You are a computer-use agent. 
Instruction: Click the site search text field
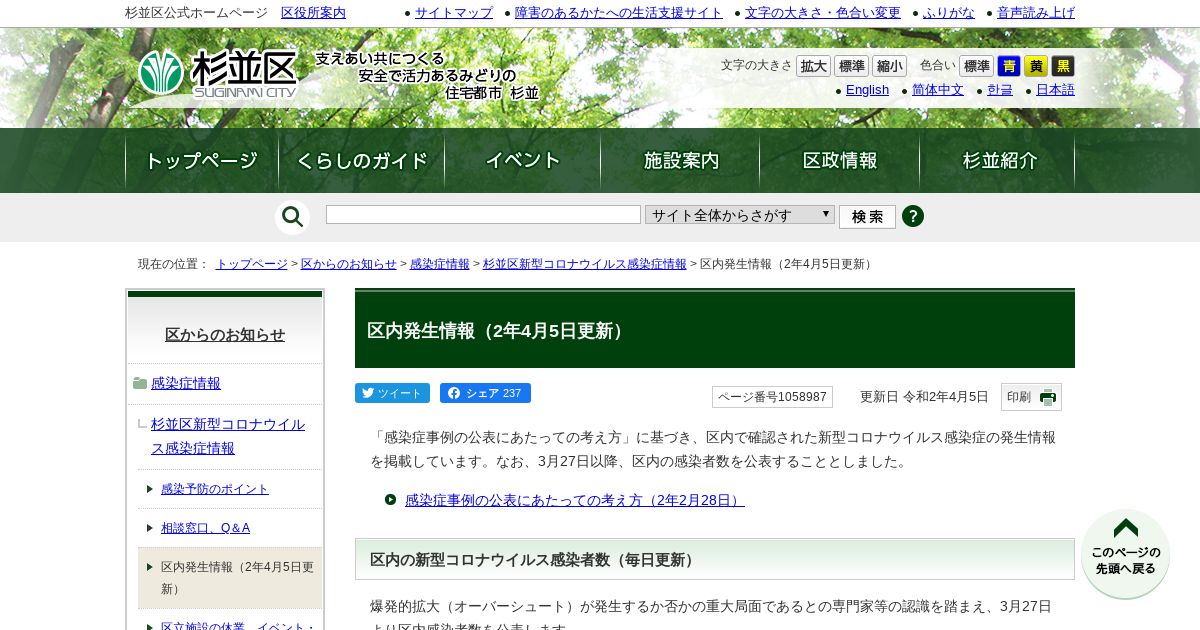pos(483,214)
